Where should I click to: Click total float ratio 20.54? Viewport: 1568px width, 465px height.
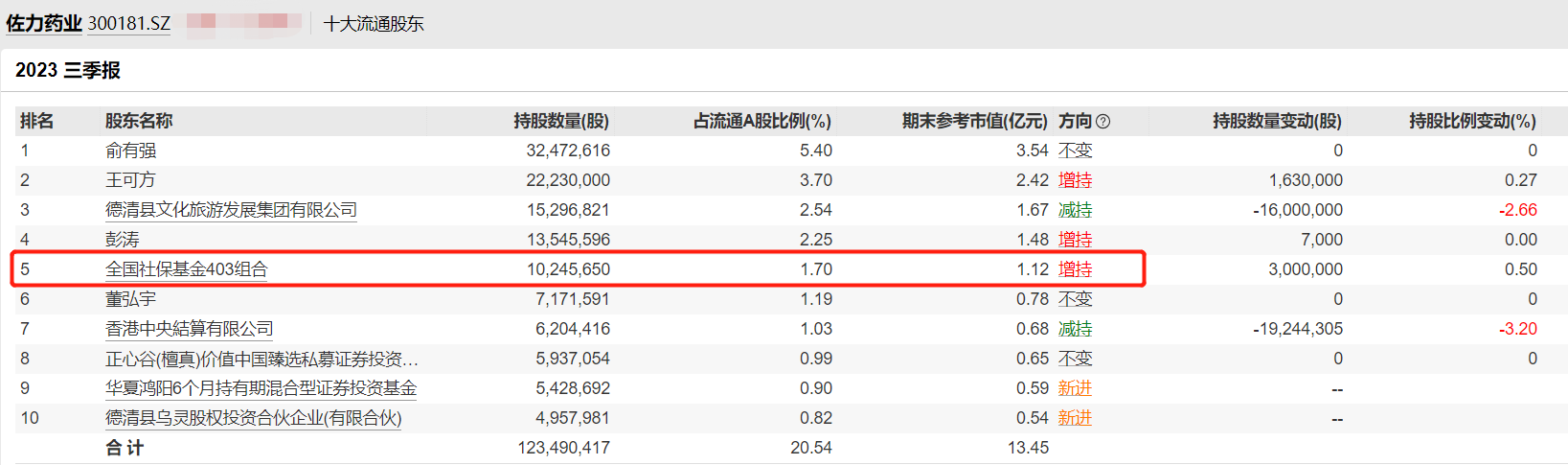[811, 448]
